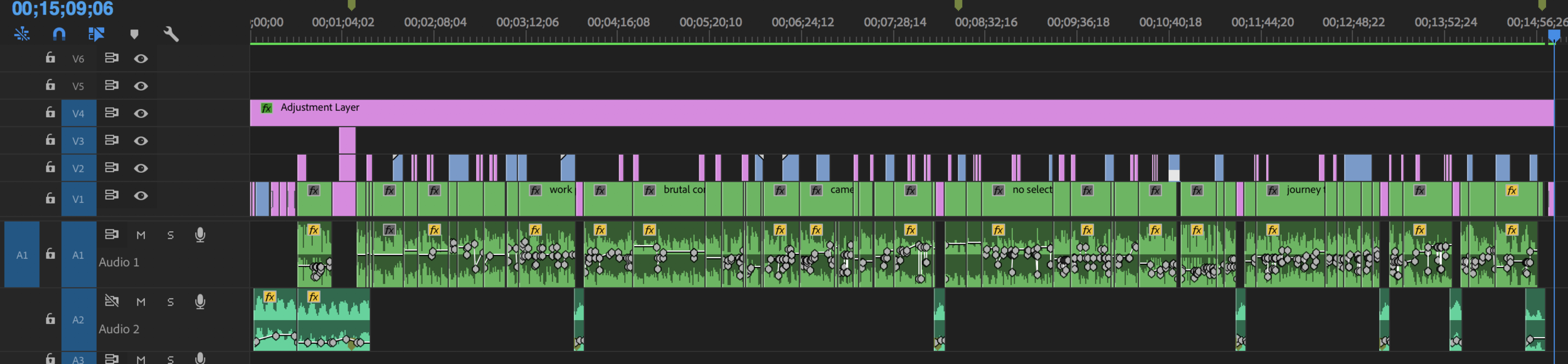Click marker near 00;14;56;26 on ruler

[1542, 5]
